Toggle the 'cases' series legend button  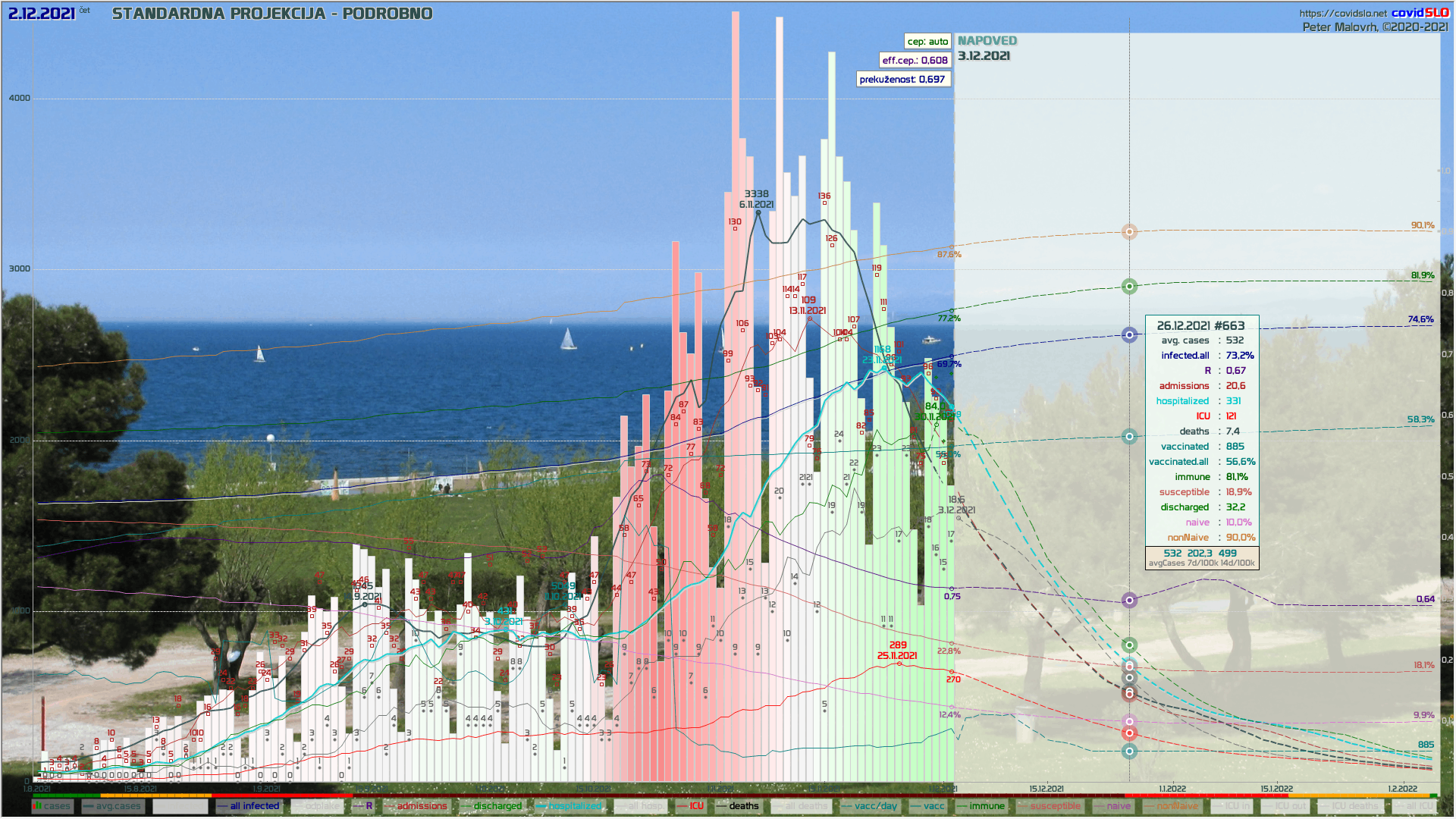tap(52, 806)
